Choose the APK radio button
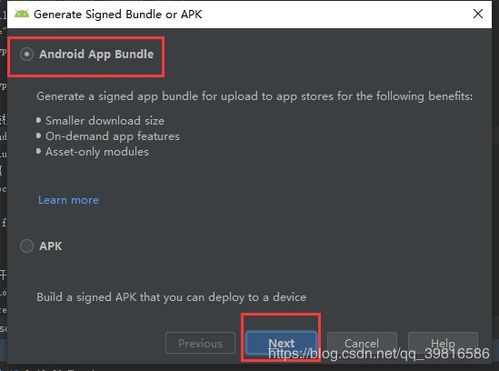The height and width of the screenshot is (371, 499). coord(27,246)
